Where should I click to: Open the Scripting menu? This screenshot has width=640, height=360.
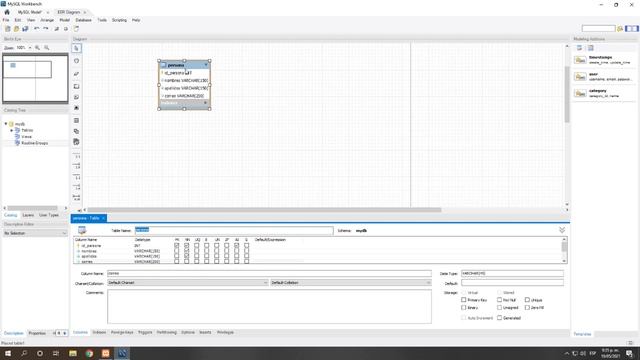coord(119,20)
